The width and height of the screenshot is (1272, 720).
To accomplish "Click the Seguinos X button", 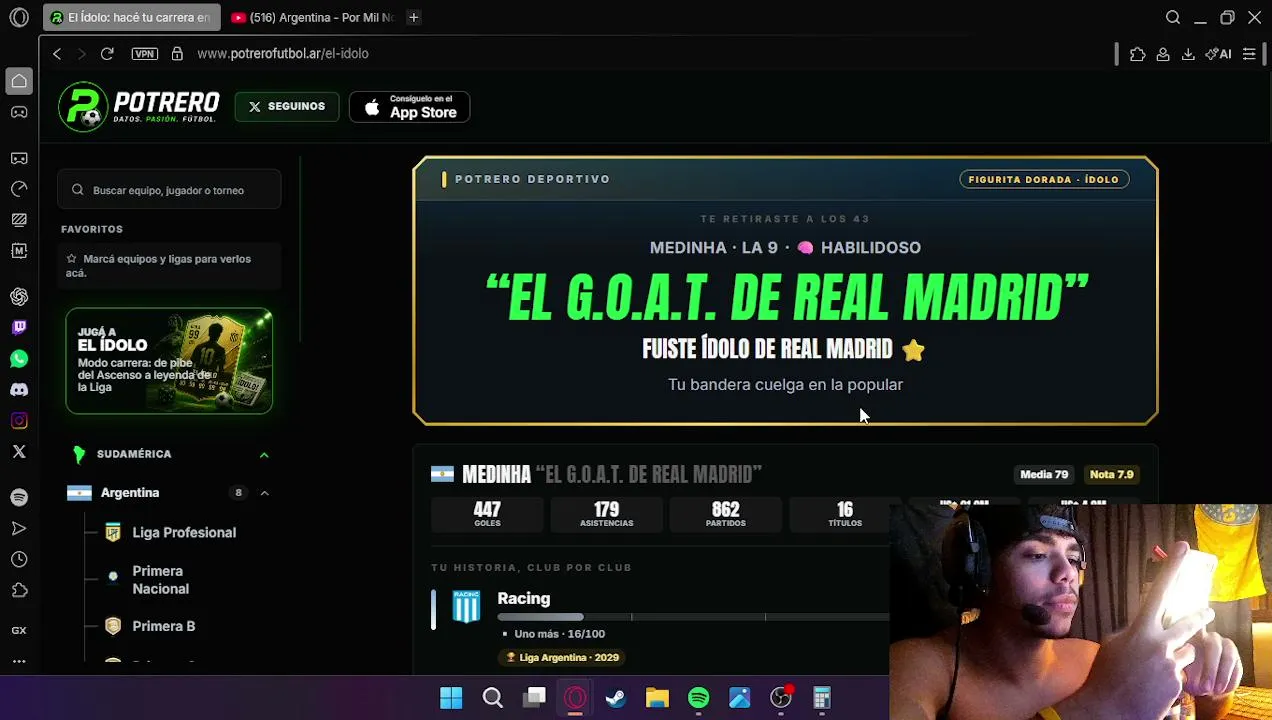I will 287,106.
